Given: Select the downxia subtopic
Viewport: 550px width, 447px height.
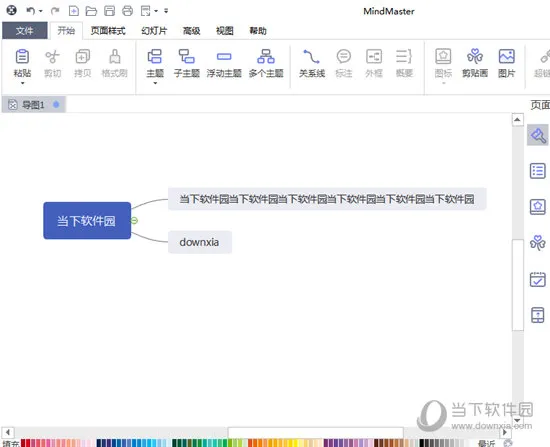Looking at the screenshot, I should (x=200, y=242).
